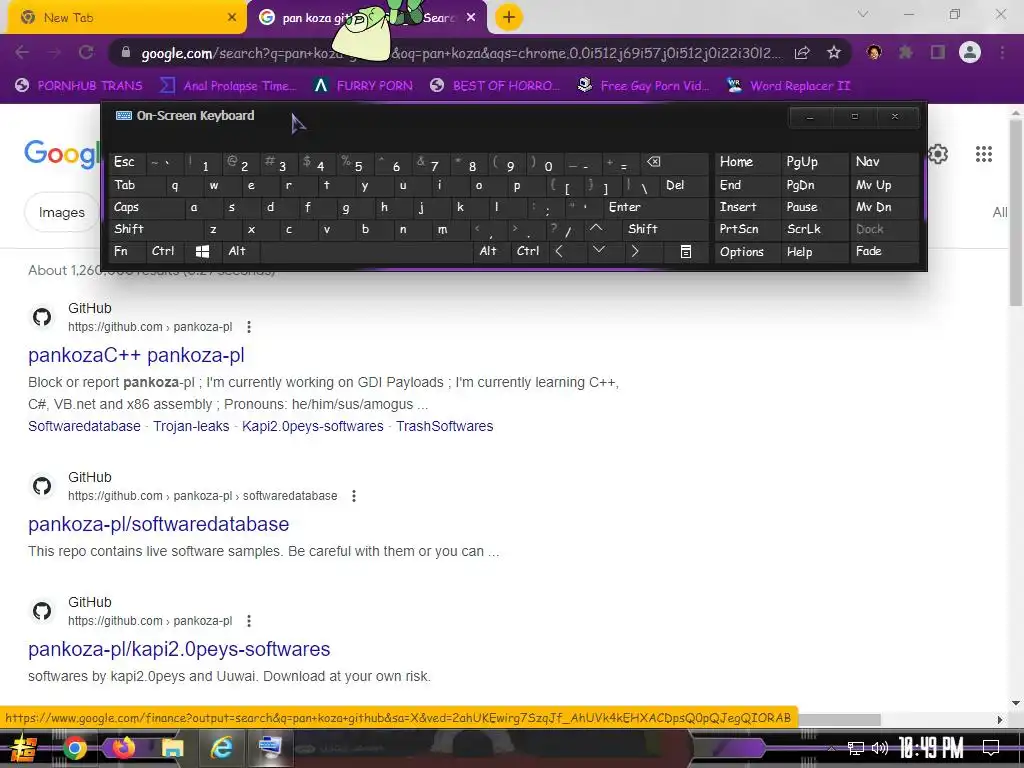Open the pankozaC++ pankoza-pl result
The width and height of the screenshot is (1024, 768).
click(136, 355)
